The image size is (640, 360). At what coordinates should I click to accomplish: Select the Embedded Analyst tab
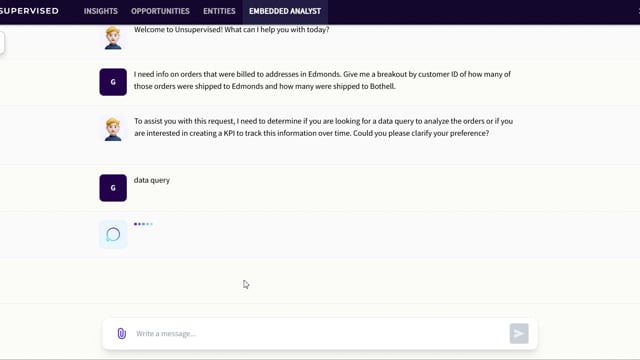tap(285, 11)
